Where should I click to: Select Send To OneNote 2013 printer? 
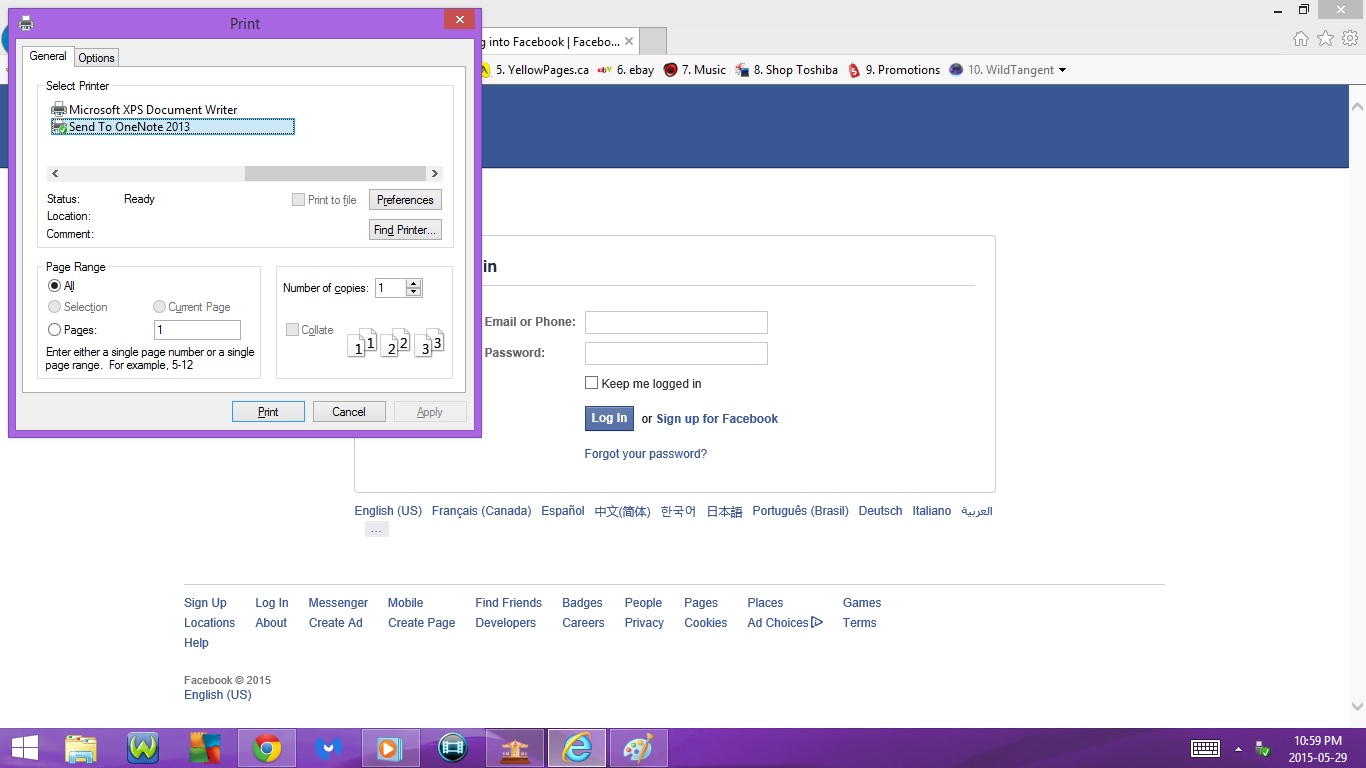pyautogui.click(x=173, y=127)
